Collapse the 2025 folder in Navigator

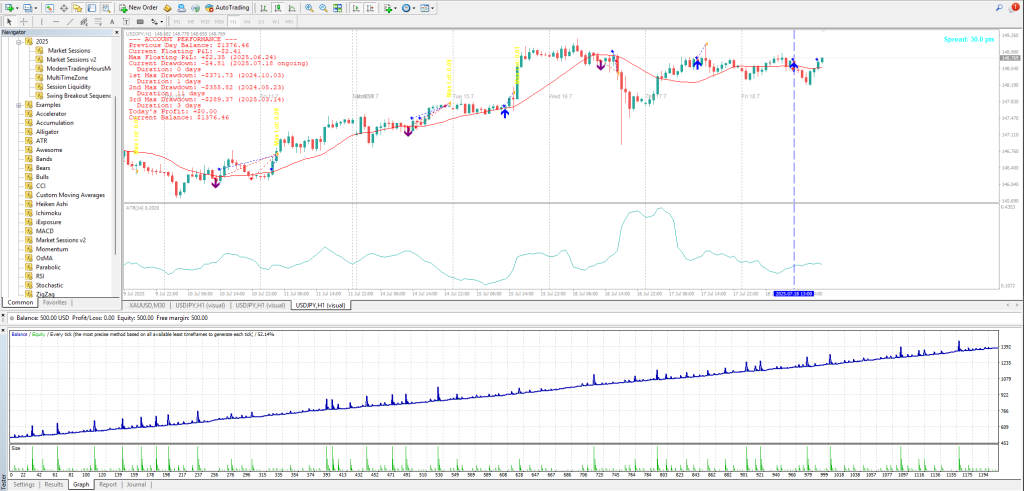pyautogui.click(x=19, y=41)
